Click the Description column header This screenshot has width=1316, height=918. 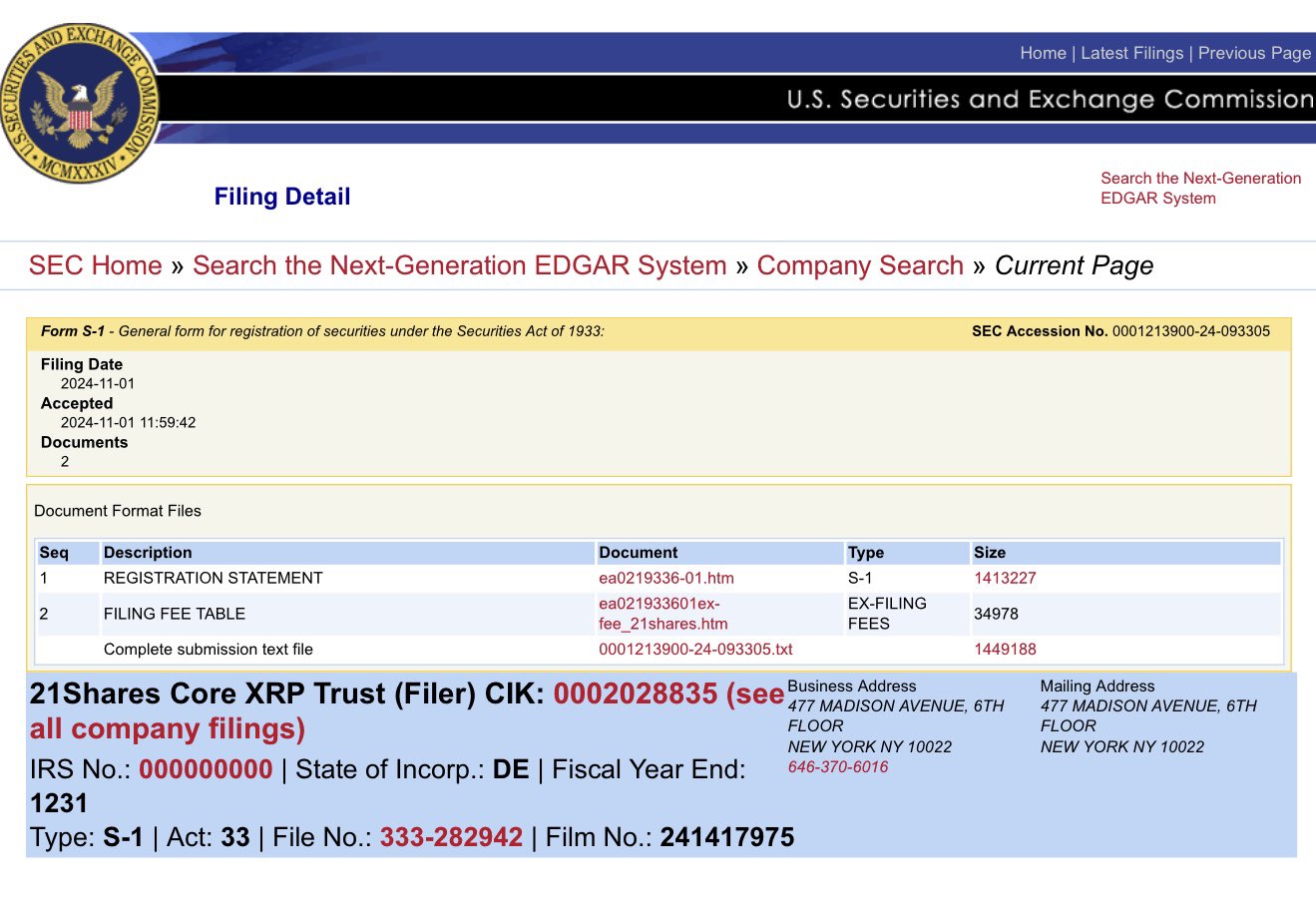point(148,553)
